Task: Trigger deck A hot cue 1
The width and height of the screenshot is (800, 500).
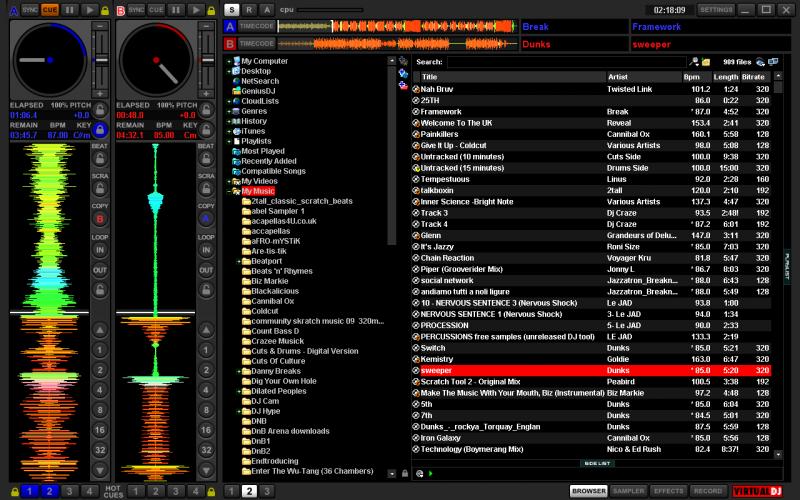Action: point(30,491)
